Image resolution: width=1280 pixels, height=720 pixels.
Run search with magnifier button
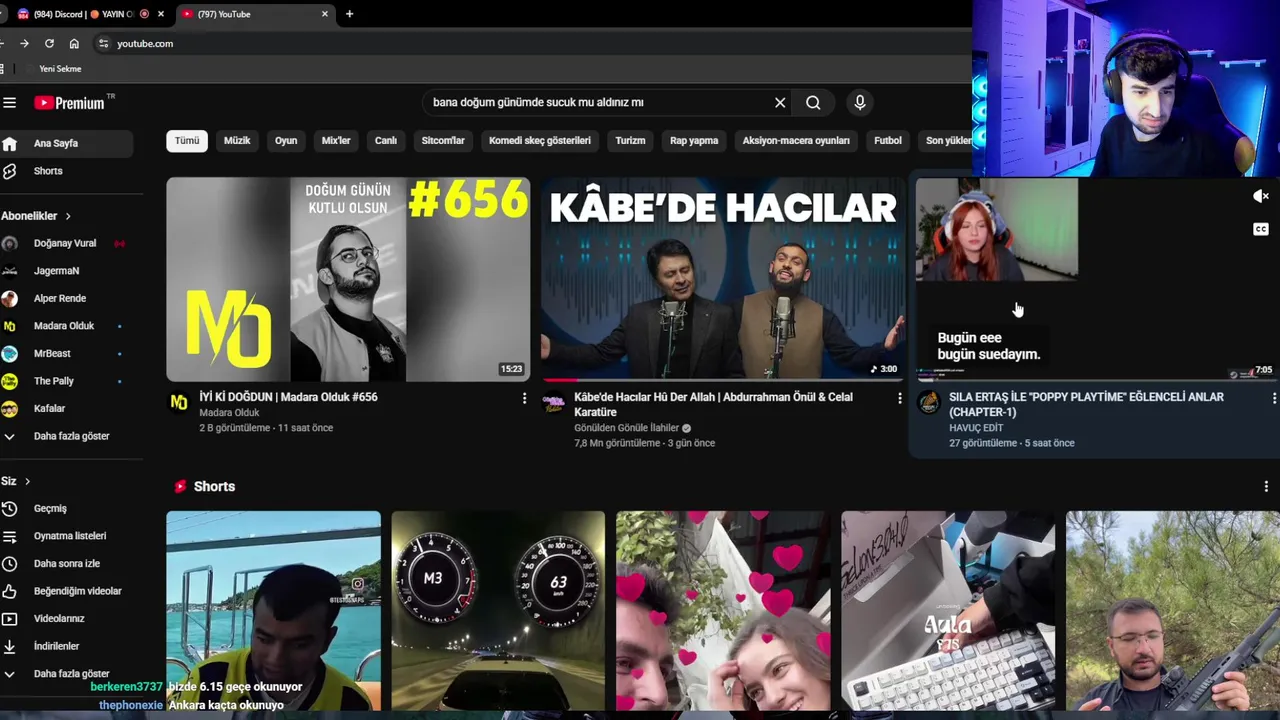(813, 102)
